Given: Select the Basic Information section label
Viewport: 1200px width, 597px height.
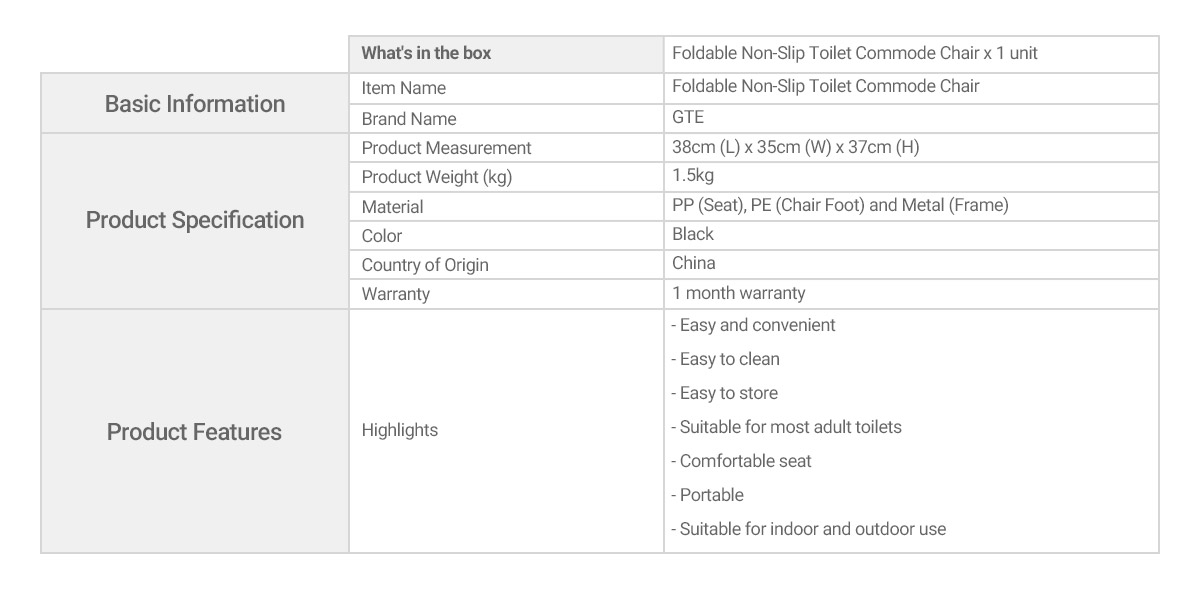Looking at the screenshot, I should [195, 104].
